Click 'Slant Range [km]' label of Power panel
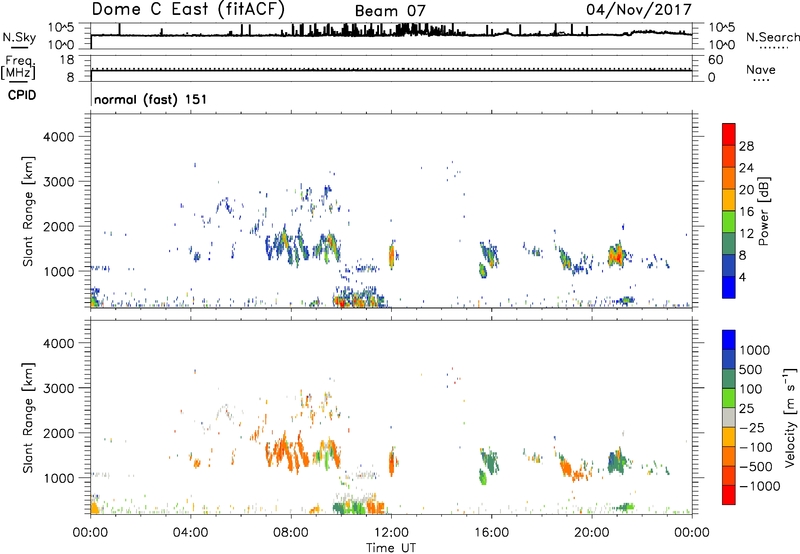 pyautogui.click(x=28, y=211)
